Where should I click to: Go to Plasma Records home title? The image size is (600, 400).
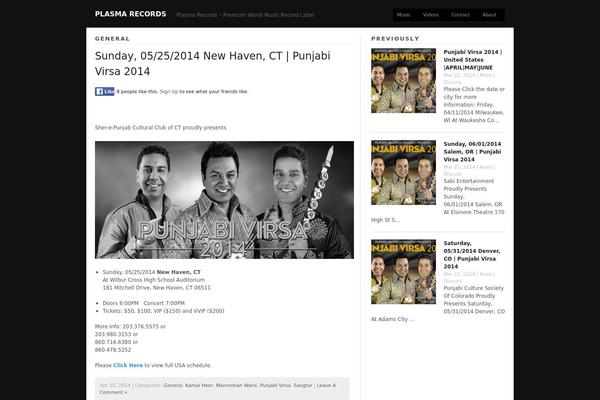130,14
